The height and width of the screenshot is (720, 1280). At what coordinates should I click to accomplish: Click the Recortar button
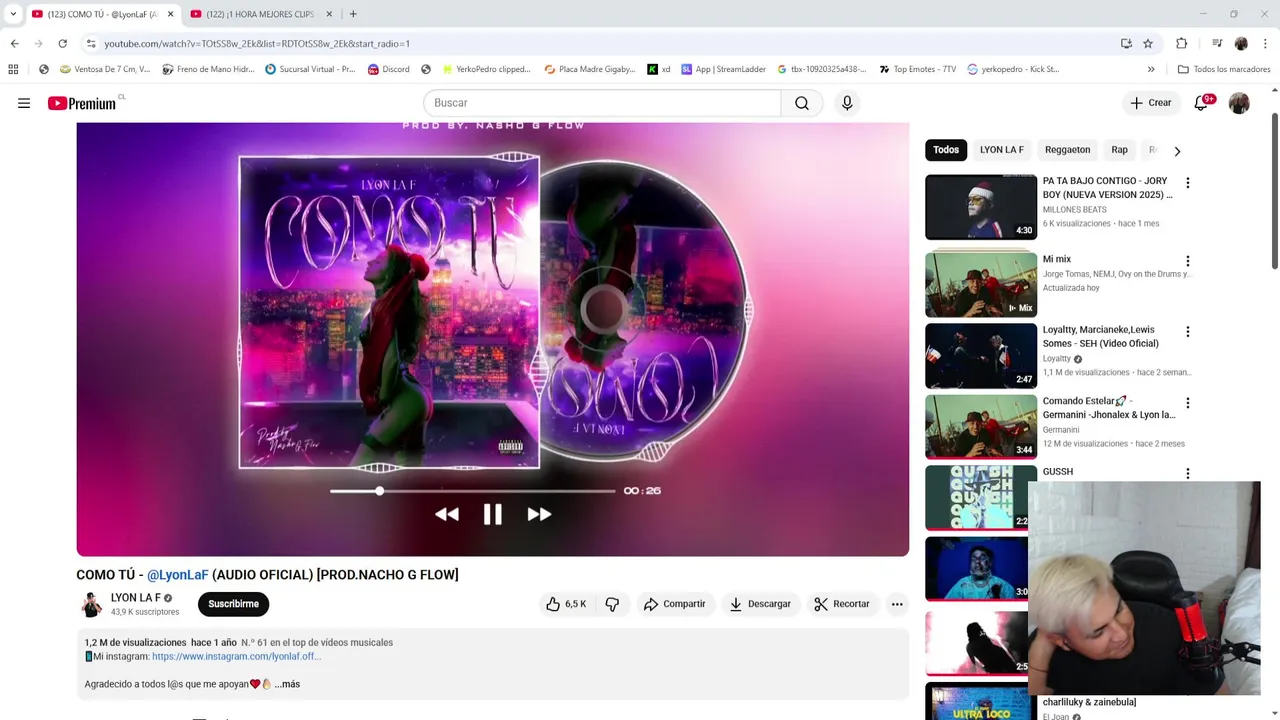(841, 604)
